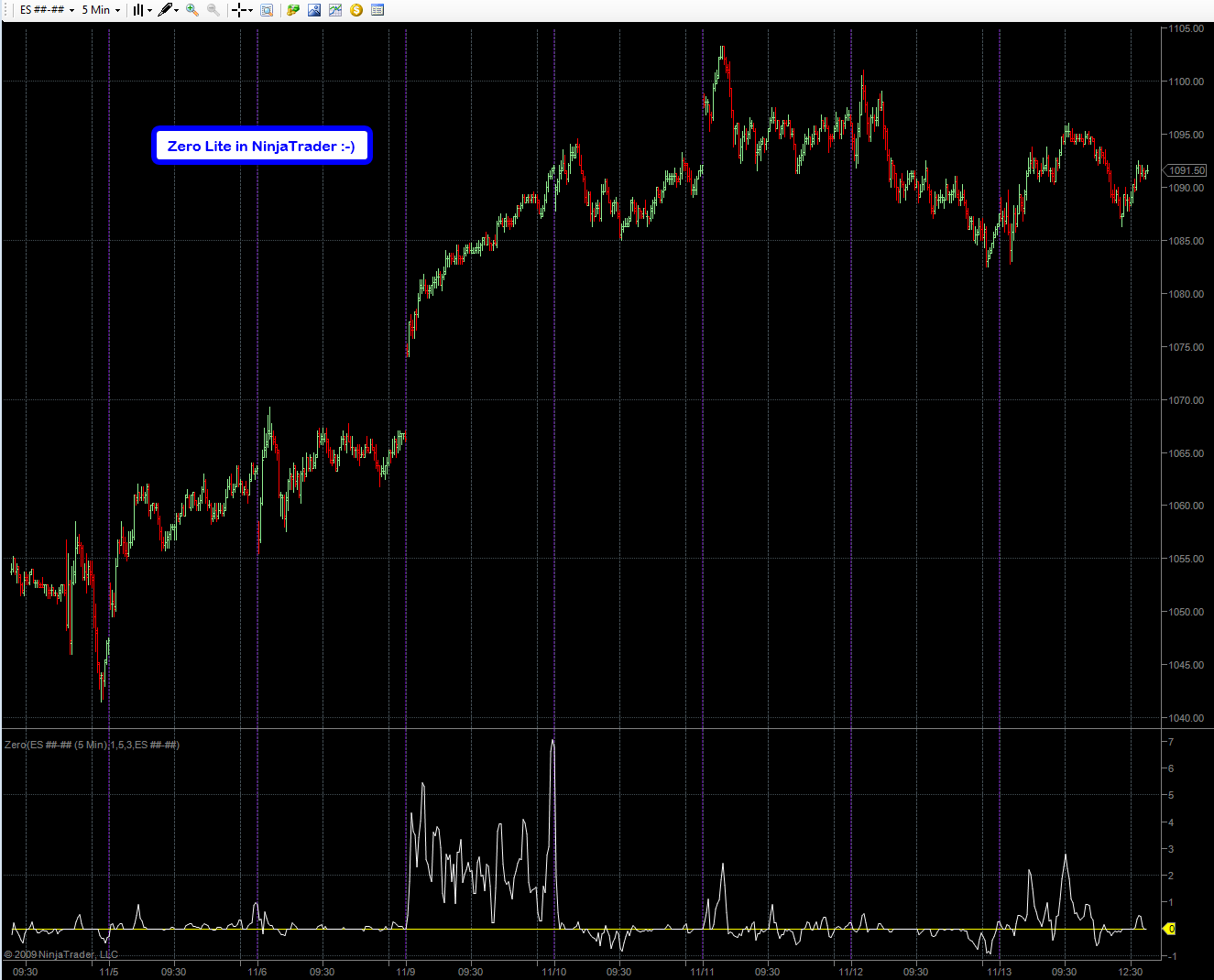Click the 1055.00 price axis label
This screenshot has height=980, width=1214.
click(x=1186, y=559)
